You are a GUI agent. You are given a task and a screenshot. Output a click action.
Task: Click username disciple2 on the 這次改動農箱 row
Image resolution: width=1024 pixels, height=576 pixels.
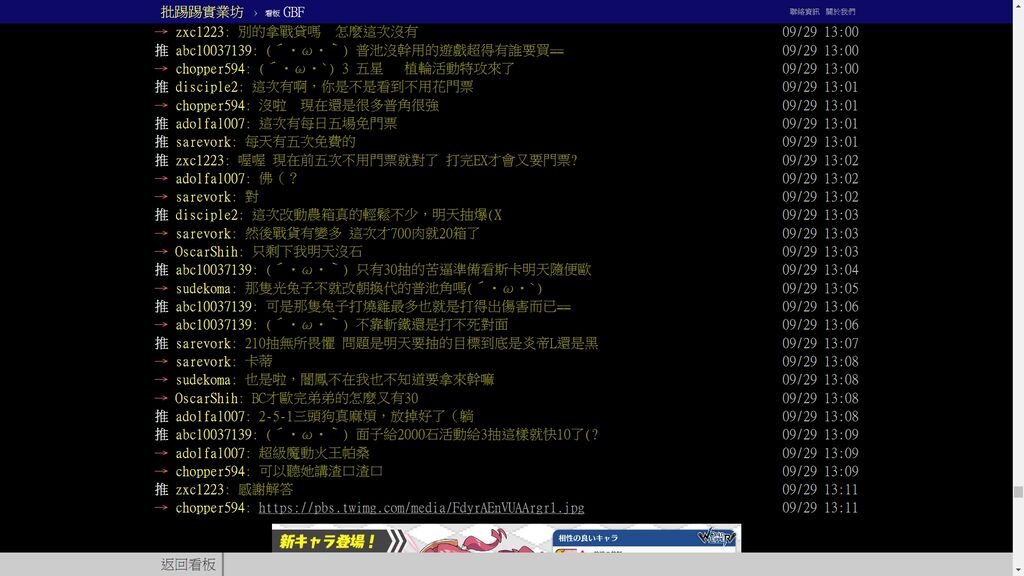pos(206,215)
